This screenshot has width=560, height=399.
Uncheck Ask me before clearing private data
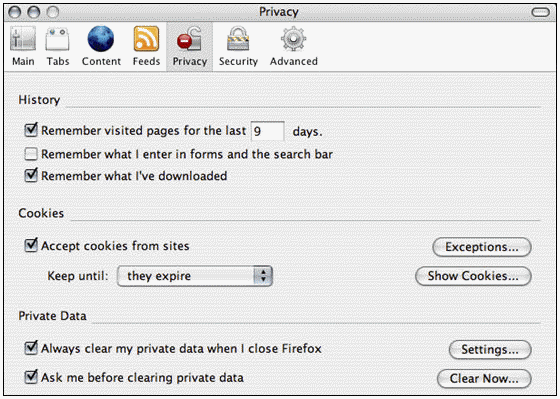click(x=31, y=377)
